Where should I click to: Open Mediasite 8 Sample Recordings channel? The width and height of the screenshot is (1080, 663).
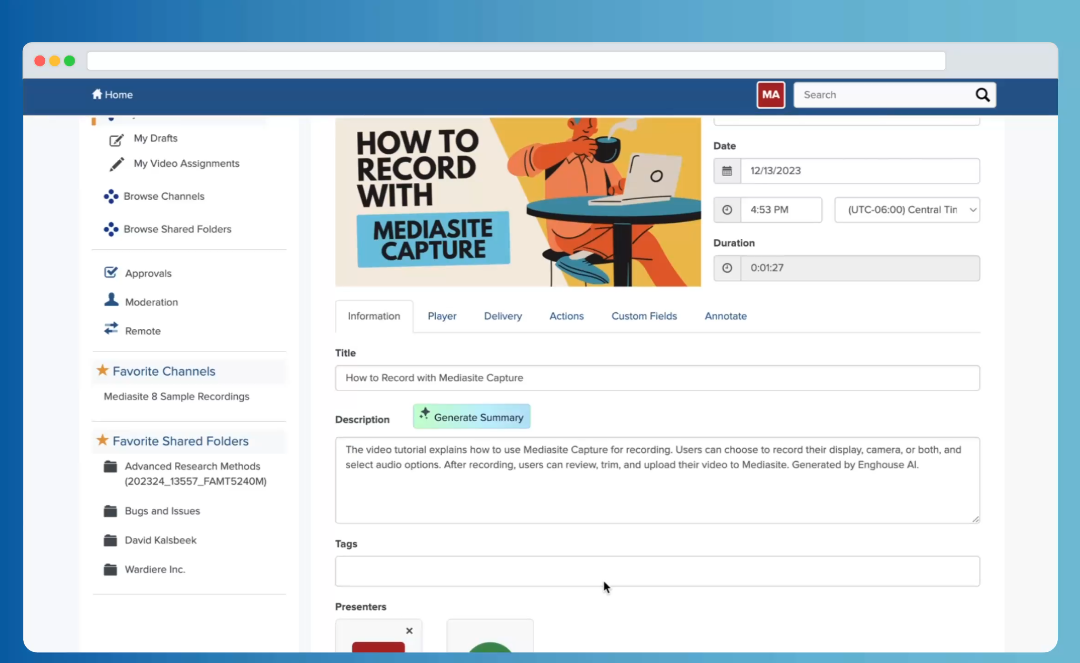(176, 397)
